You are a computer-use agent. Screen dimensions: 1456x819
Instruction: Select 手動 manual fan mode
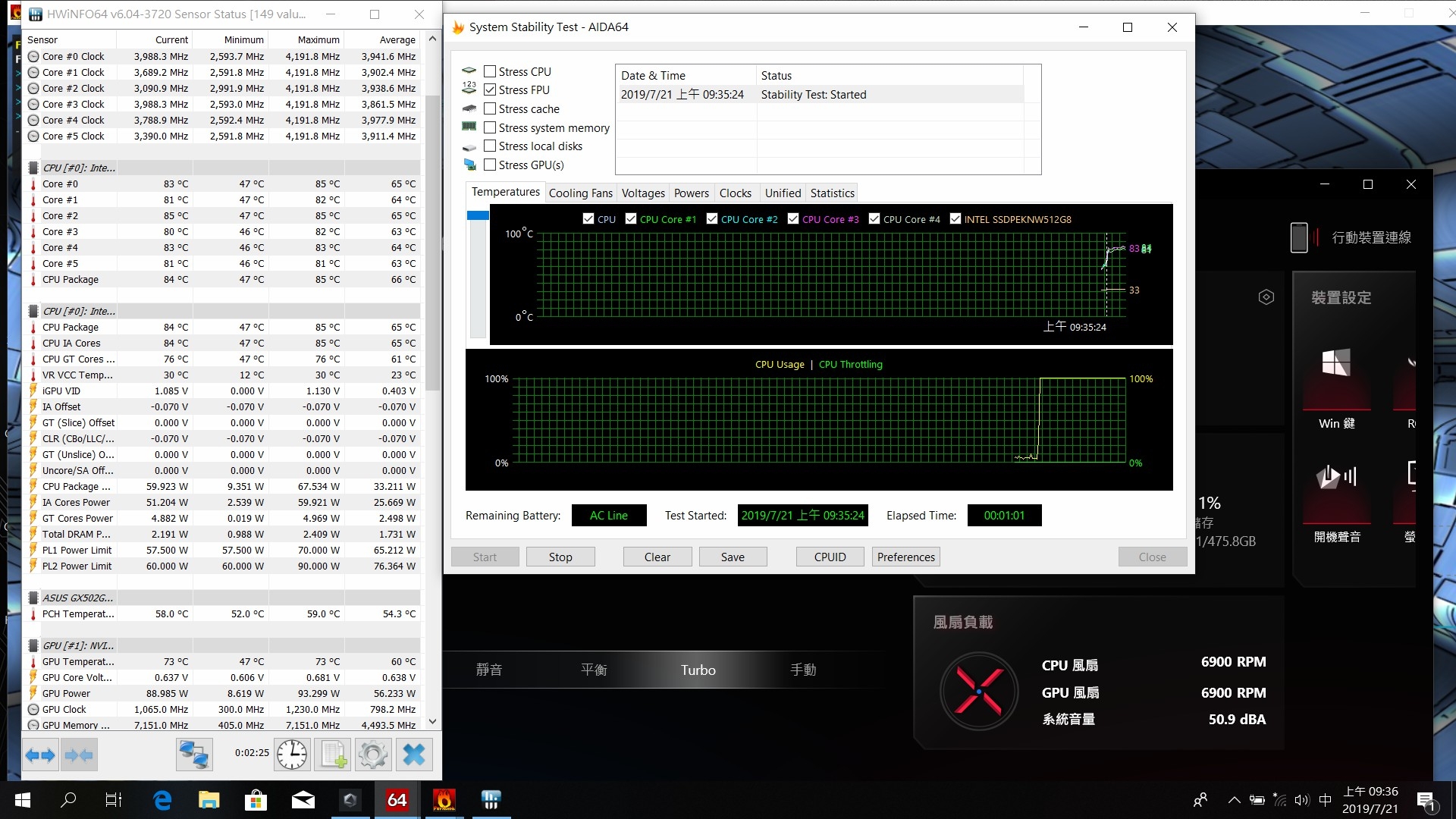[x=803, y=670]
